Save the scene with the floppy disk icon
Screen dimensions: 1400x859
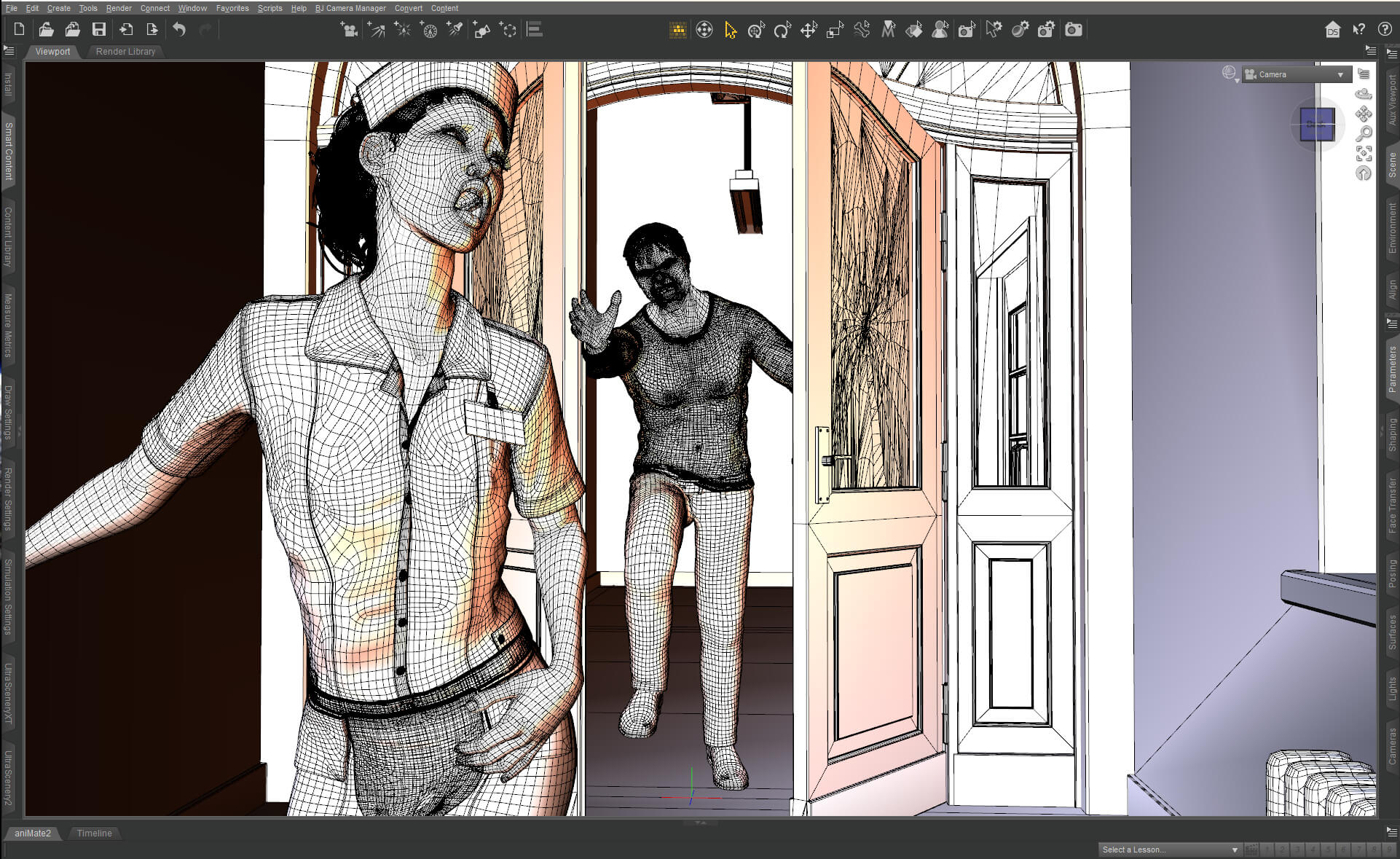point(99,30)
